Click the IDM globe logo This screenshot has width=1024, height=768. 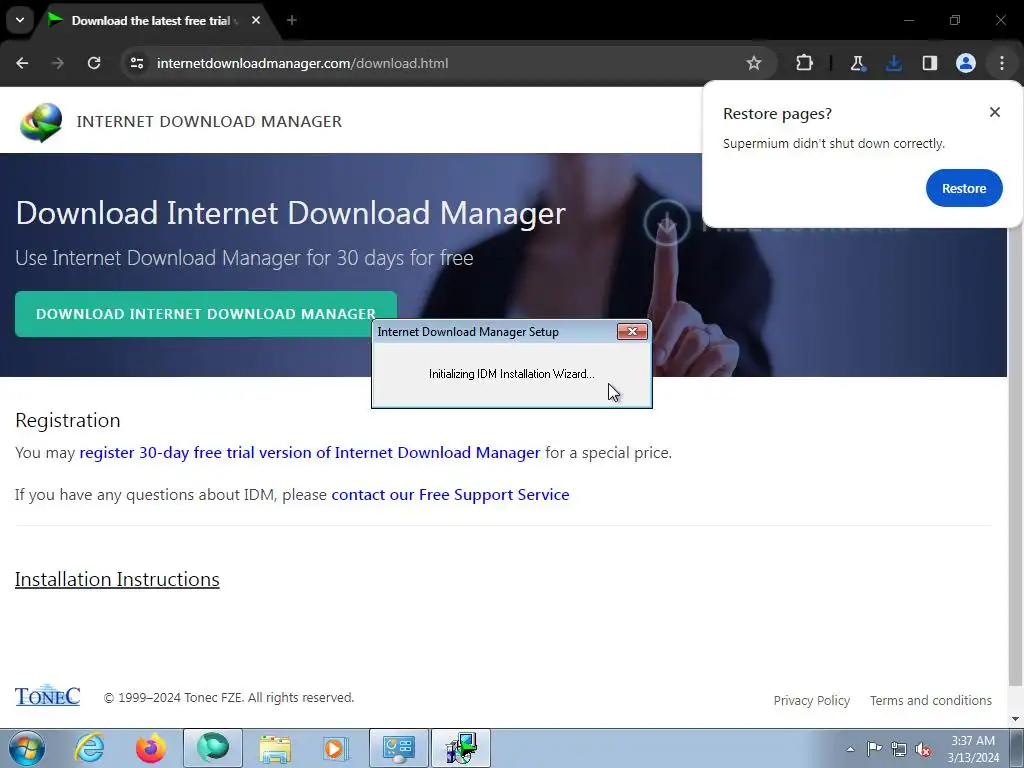tap(41, 121)
